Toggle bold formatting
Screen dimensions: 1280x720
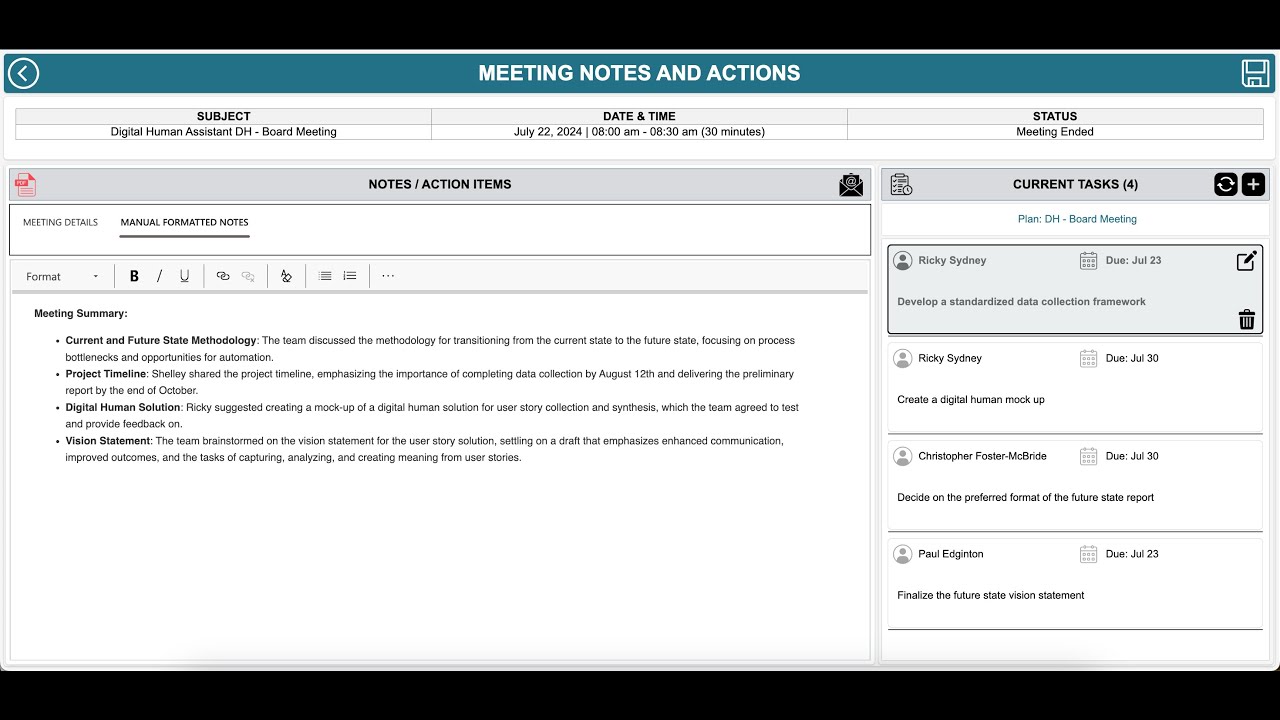tap(134, 276)
